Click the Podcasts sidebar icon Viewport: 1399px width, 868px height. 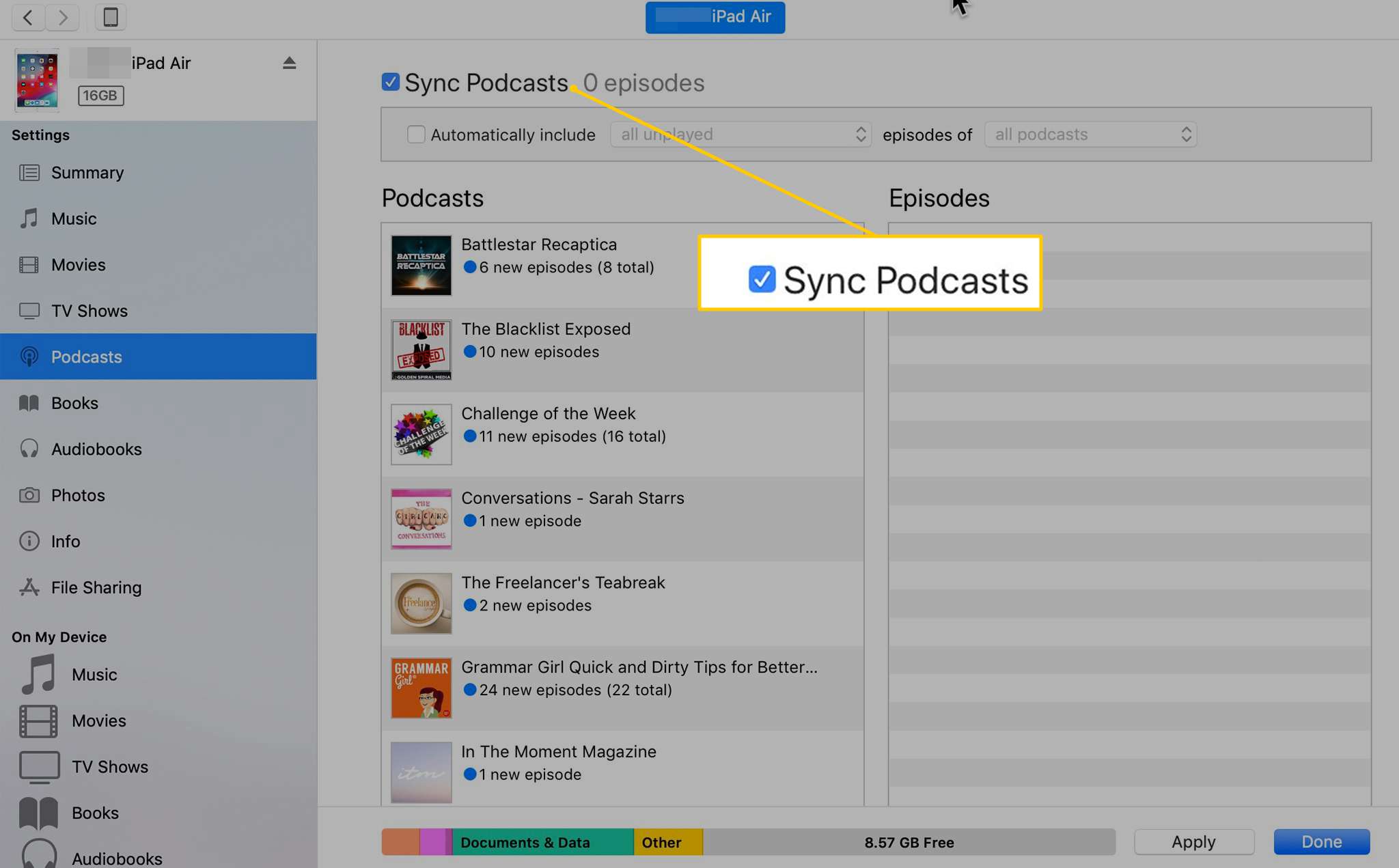pos(27,356)
